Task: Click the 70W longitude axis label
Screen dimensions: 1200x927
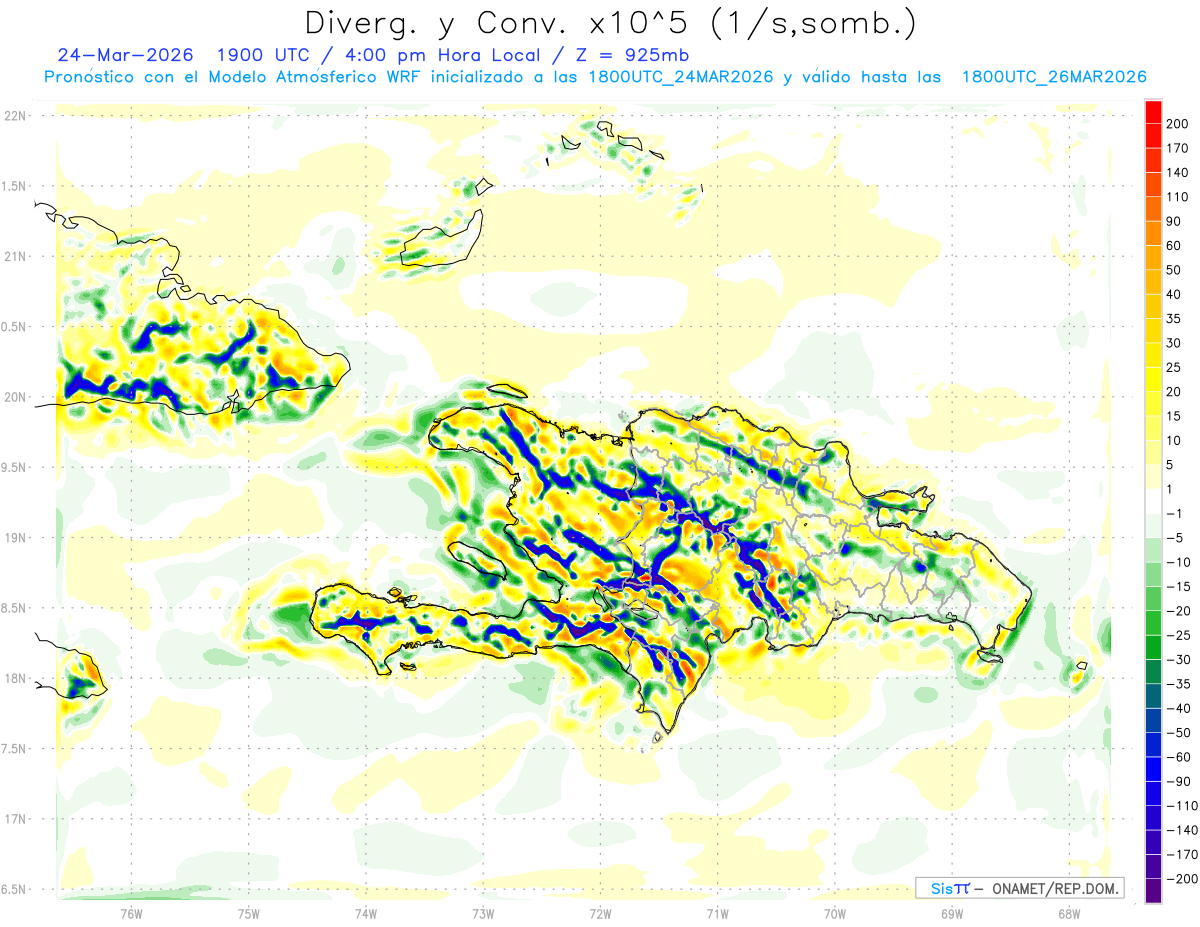Action: 834,914
